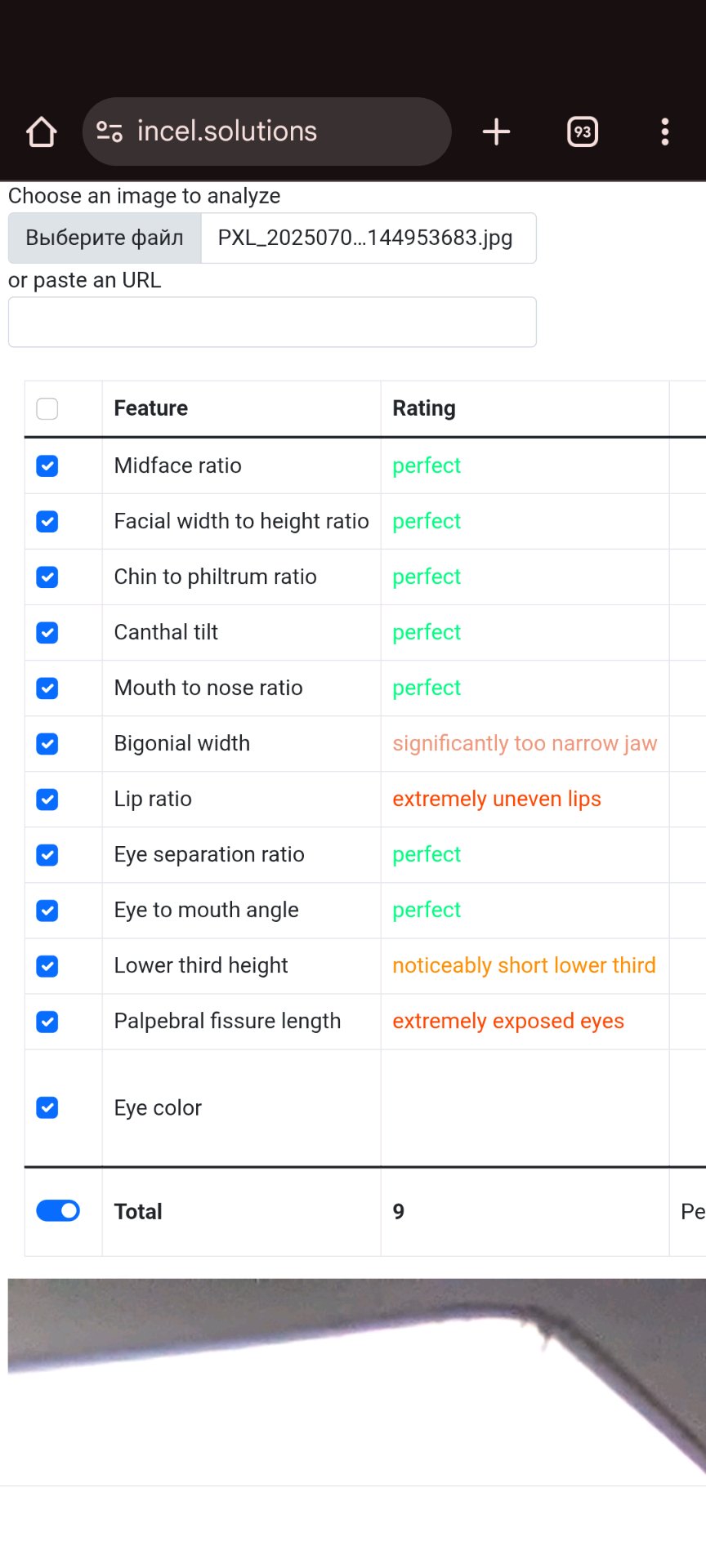This screenshot has height=1568, width=706.
Task: Click the selected file name PXL_2025070…jpg
Action: (365, 238)
